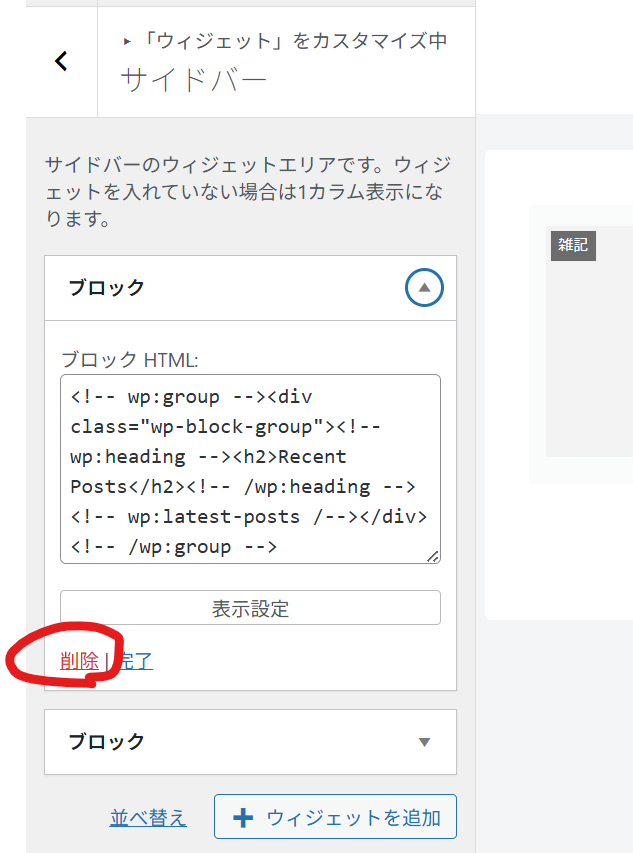Click the サイドバー section heading

(x=194, y=80)
